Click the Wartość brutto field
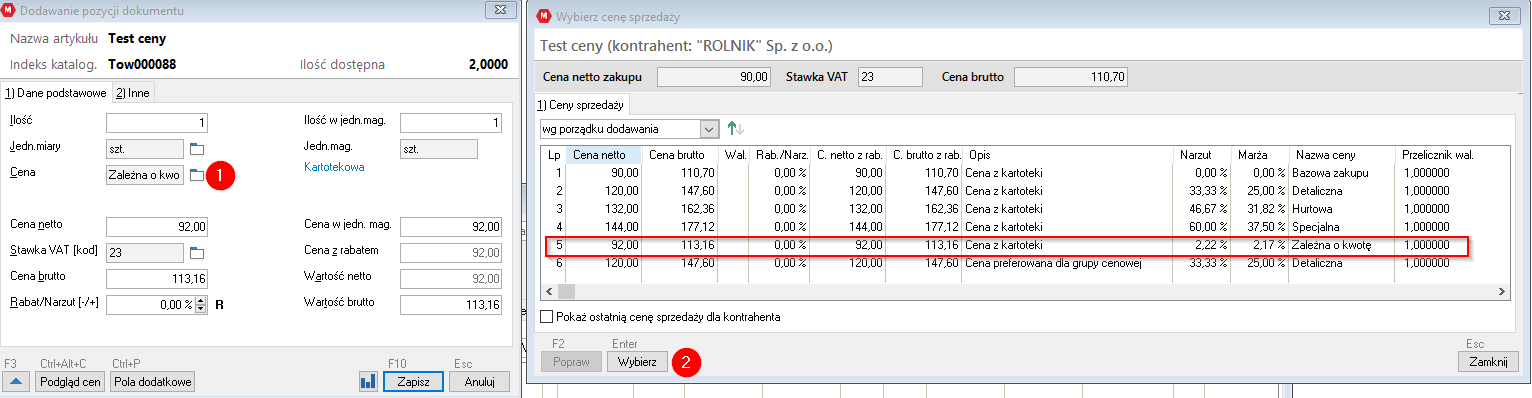The image size is (1532, 398). pyautogui.click(x=451, y=304)
